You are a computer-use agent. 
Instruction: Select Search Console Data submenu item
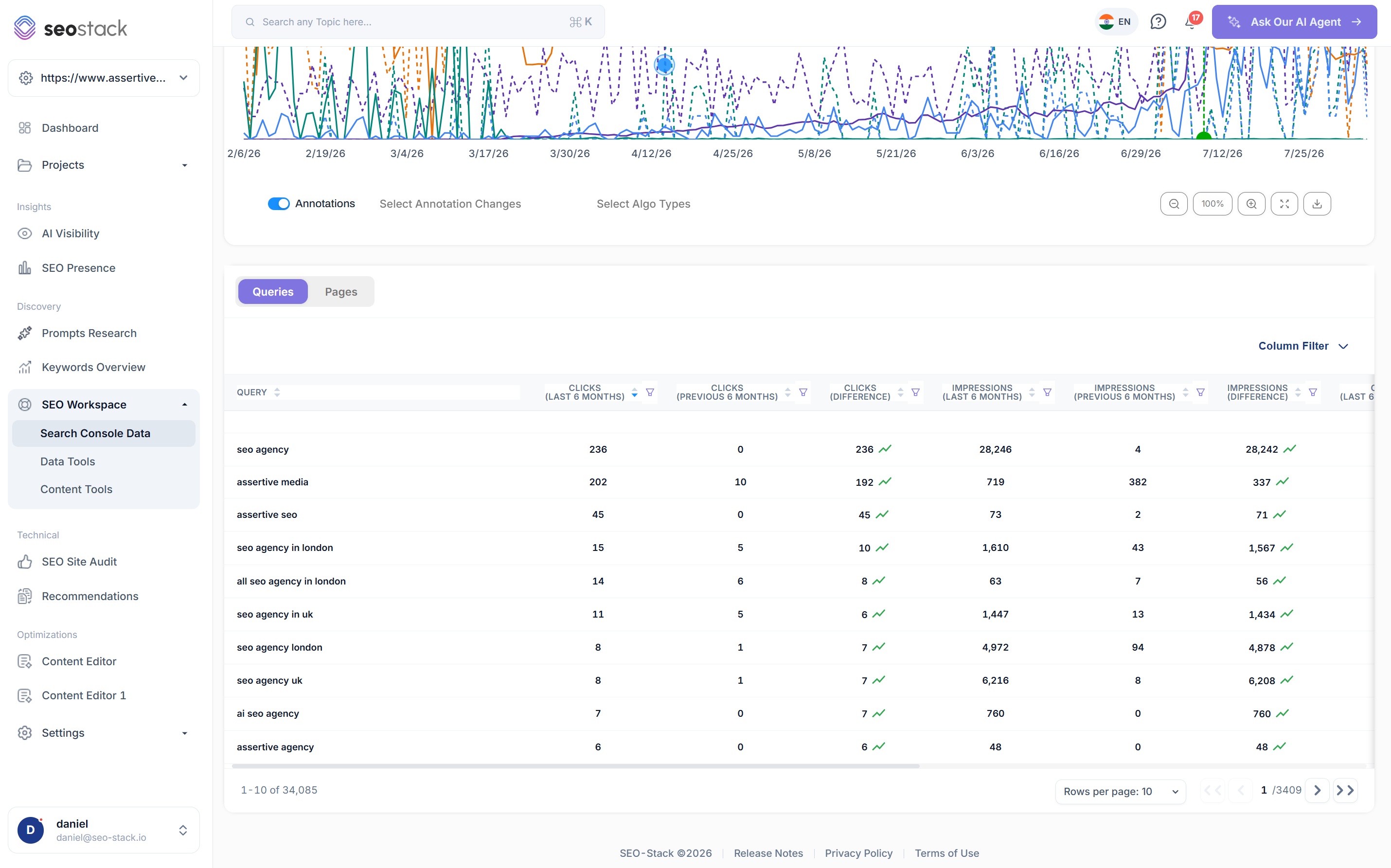104,433
